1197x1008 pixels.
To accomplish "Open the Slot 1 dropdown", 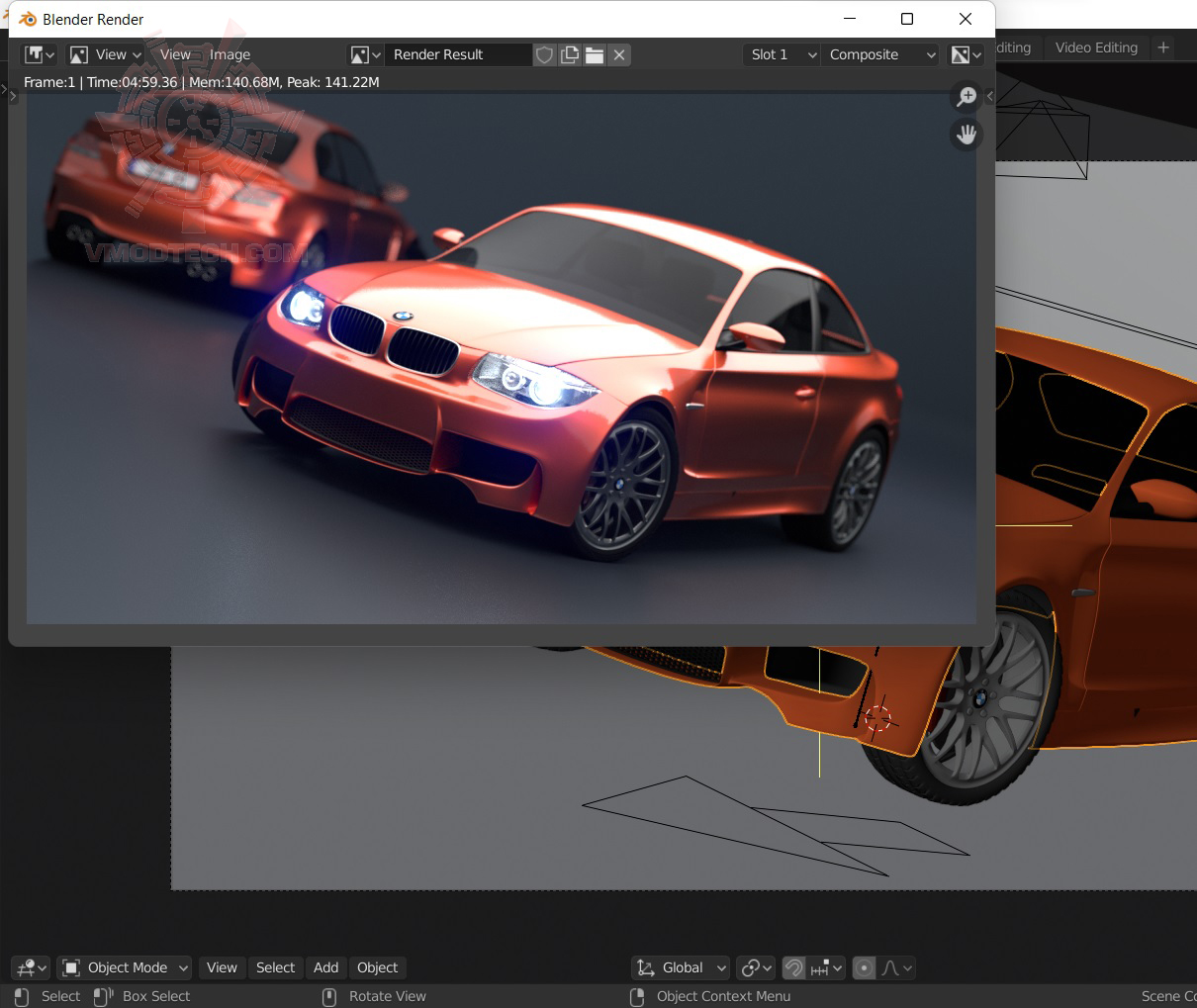I will (x=782, y=54).
